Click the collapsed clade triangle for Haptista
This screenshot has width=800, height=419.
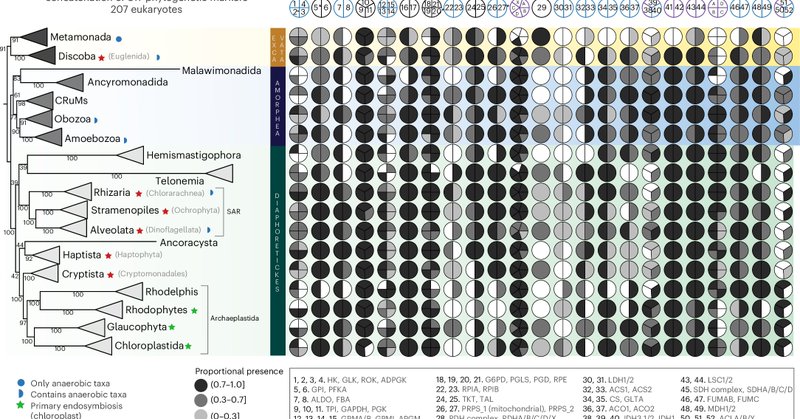pos(47,255)
